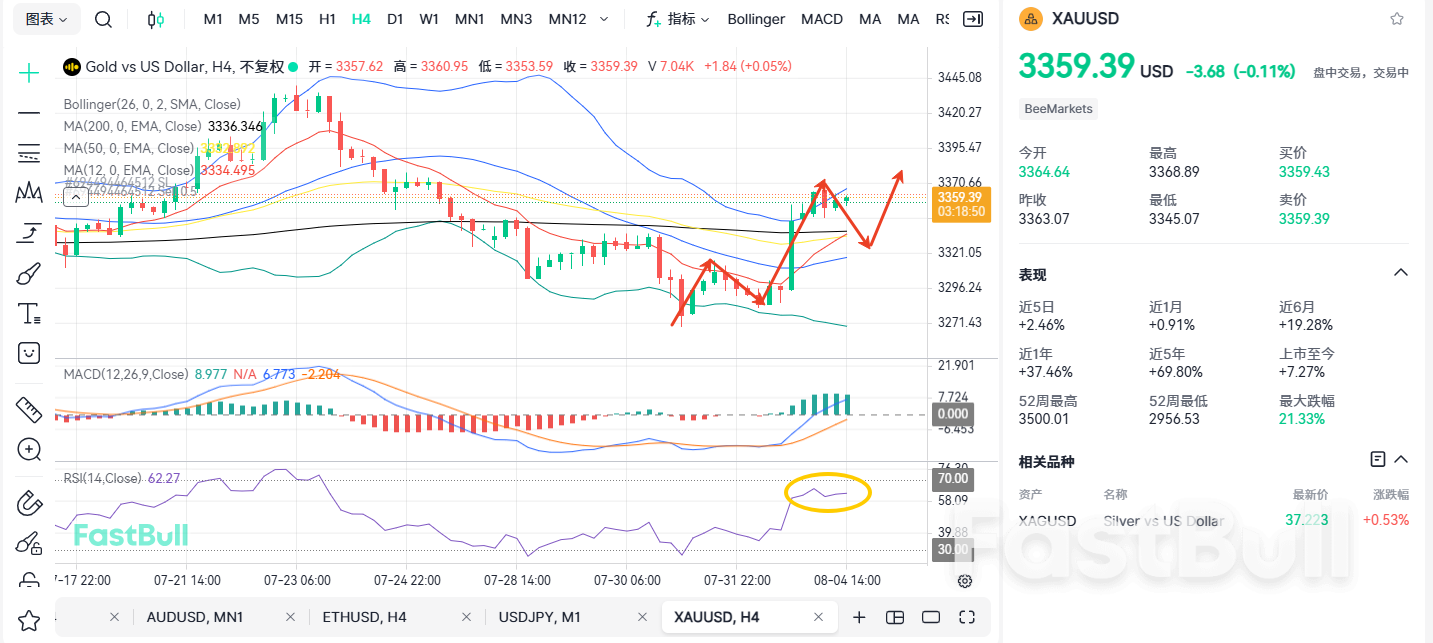Toggle XAUUSD favorite star
Image resolution: width=1433 pixels, height=643 pixels.
(1397, 19)
